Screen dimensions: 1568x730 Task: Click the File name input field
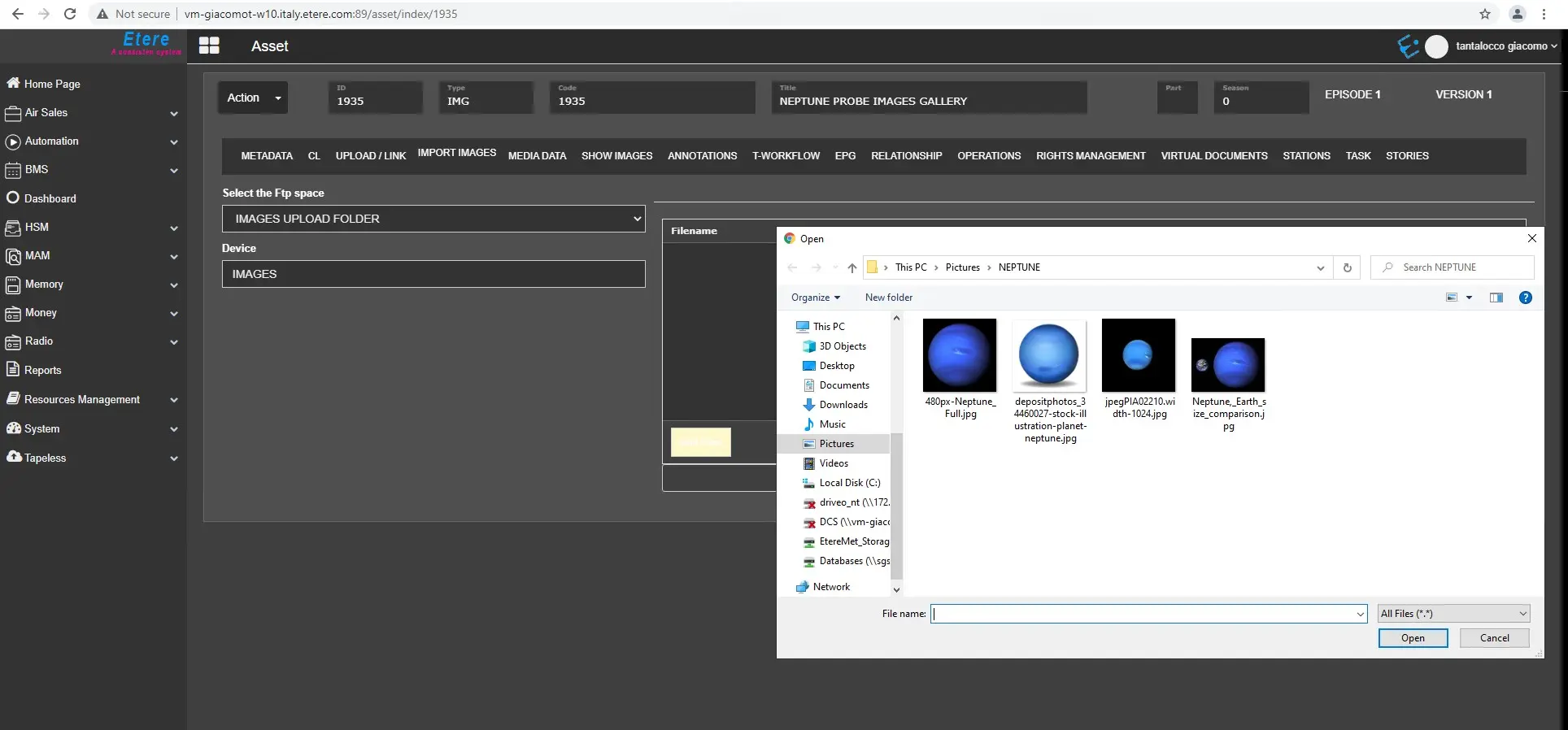click(1143, 614)
